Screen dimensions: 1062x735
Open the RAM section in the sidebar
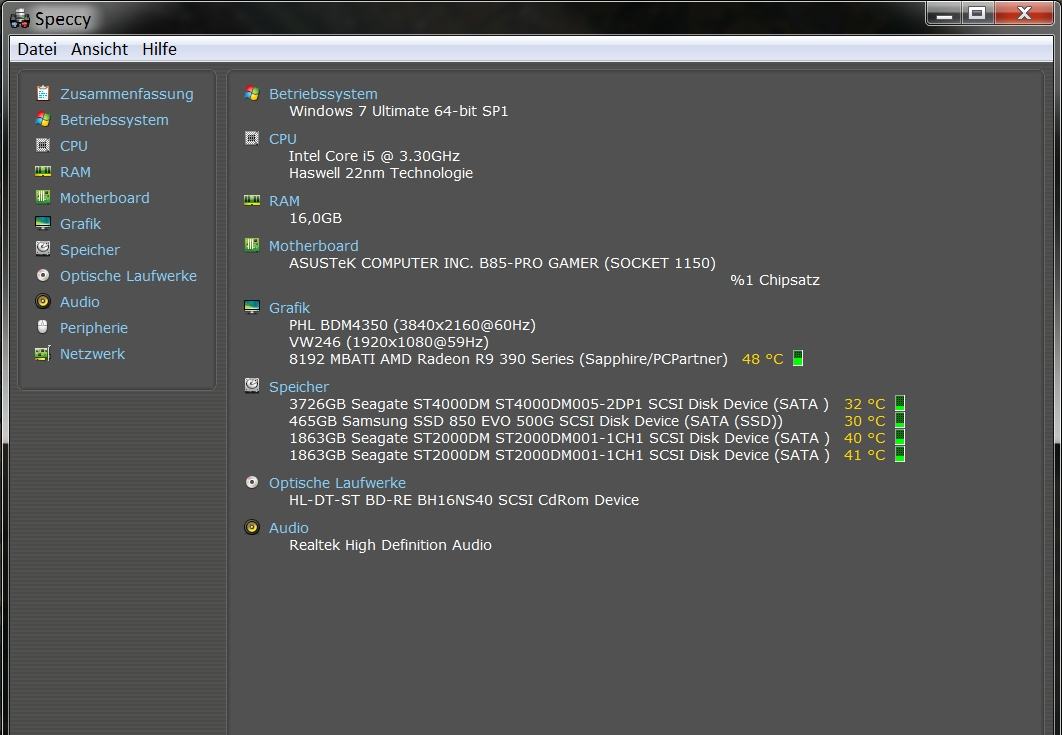pos(75,172)
